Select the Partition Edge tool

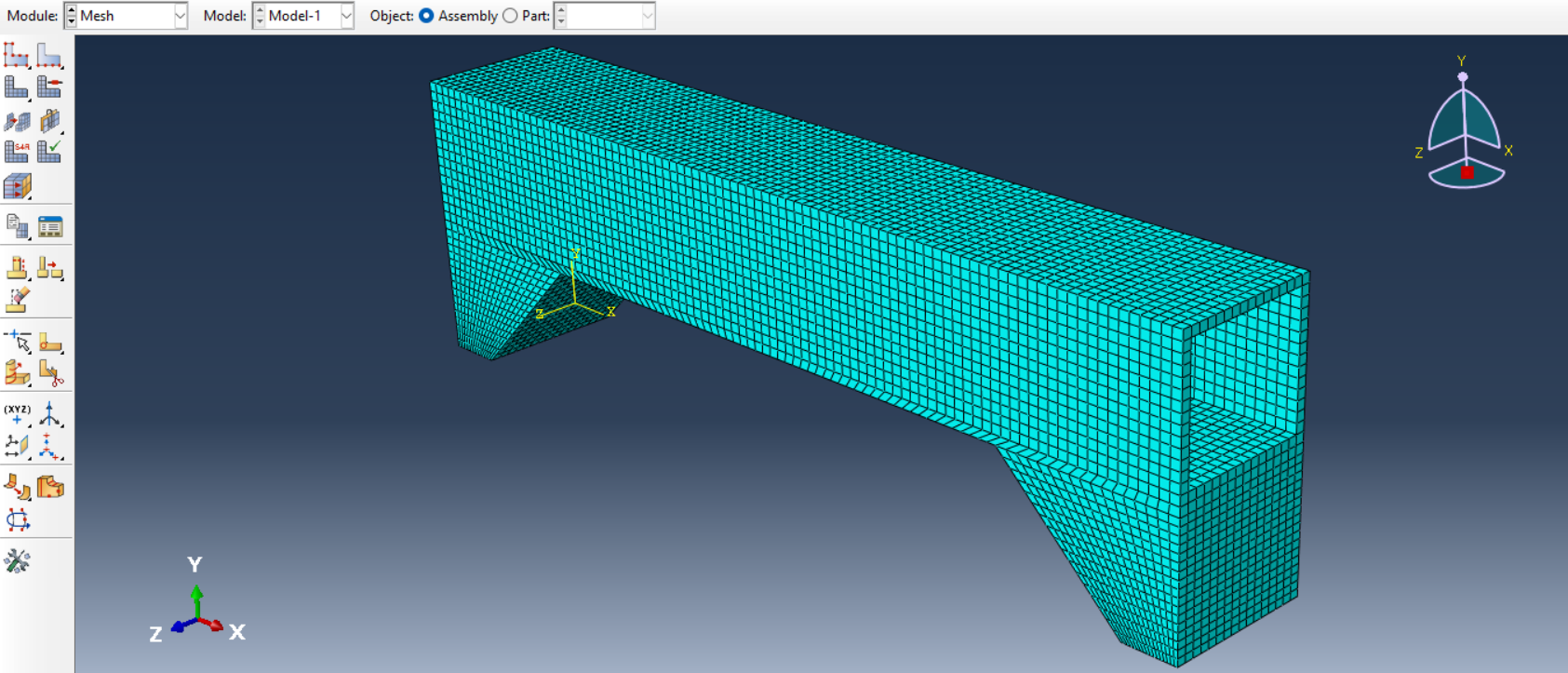coord(17,342)
